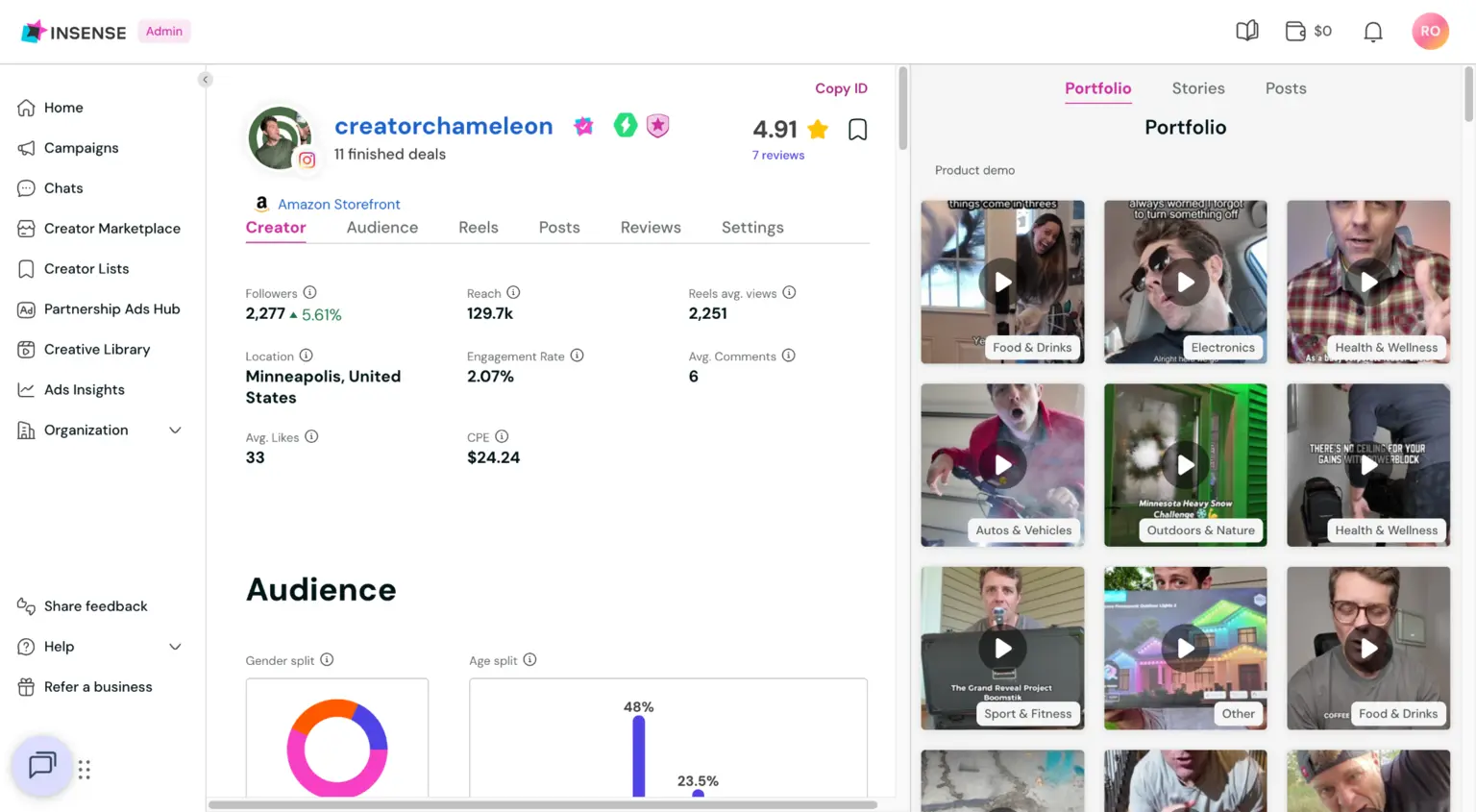Open Ads Insights in the sidebar

[70, 390]
